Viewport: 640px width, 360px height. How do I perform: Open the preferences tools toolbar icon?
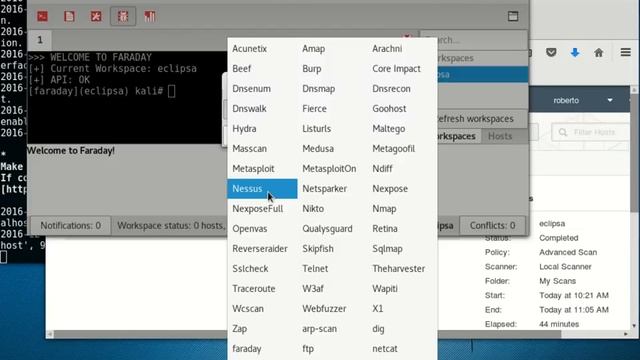tap(96, 16)
